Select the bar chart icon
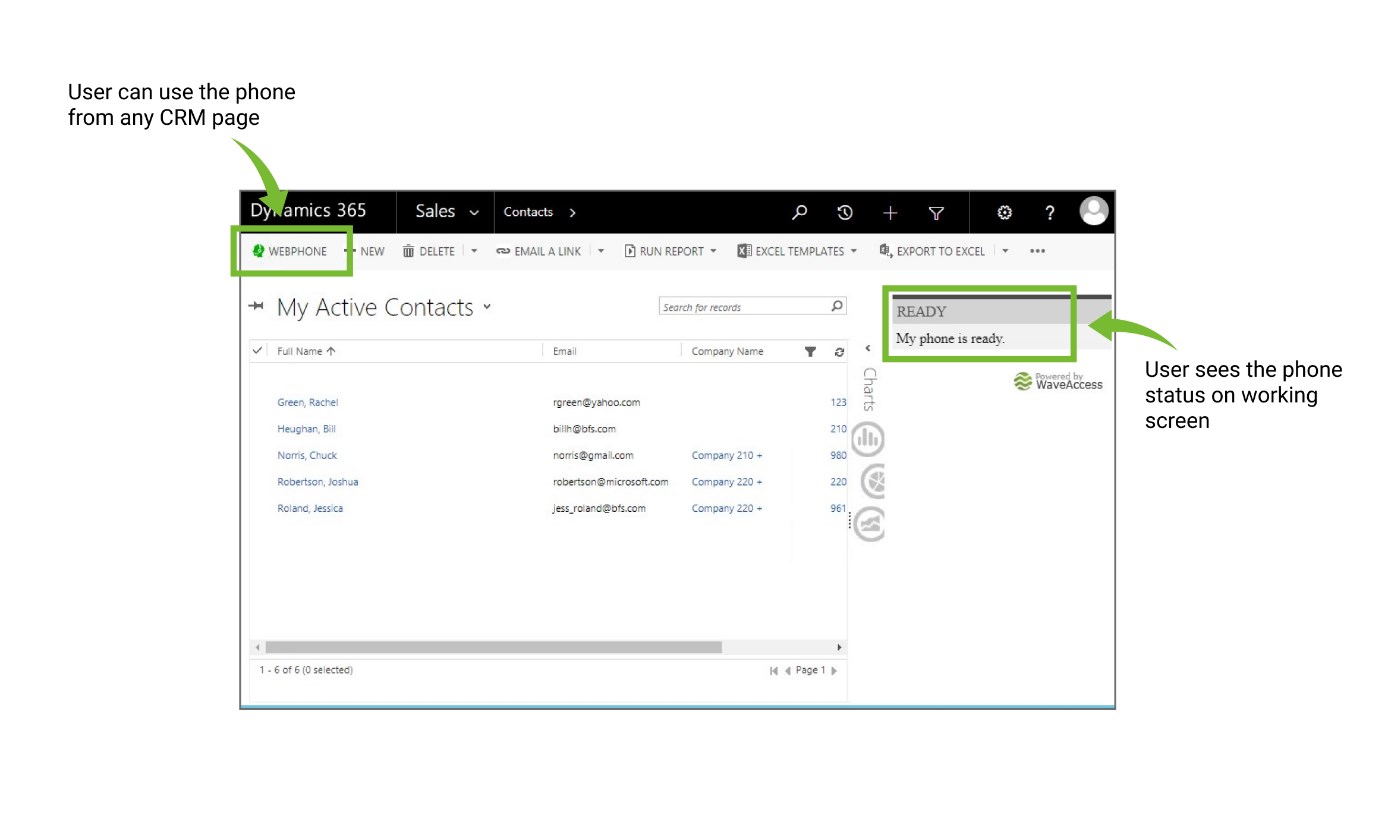Viewport: 1388px width, 837px height. click(x=868, y=438)
